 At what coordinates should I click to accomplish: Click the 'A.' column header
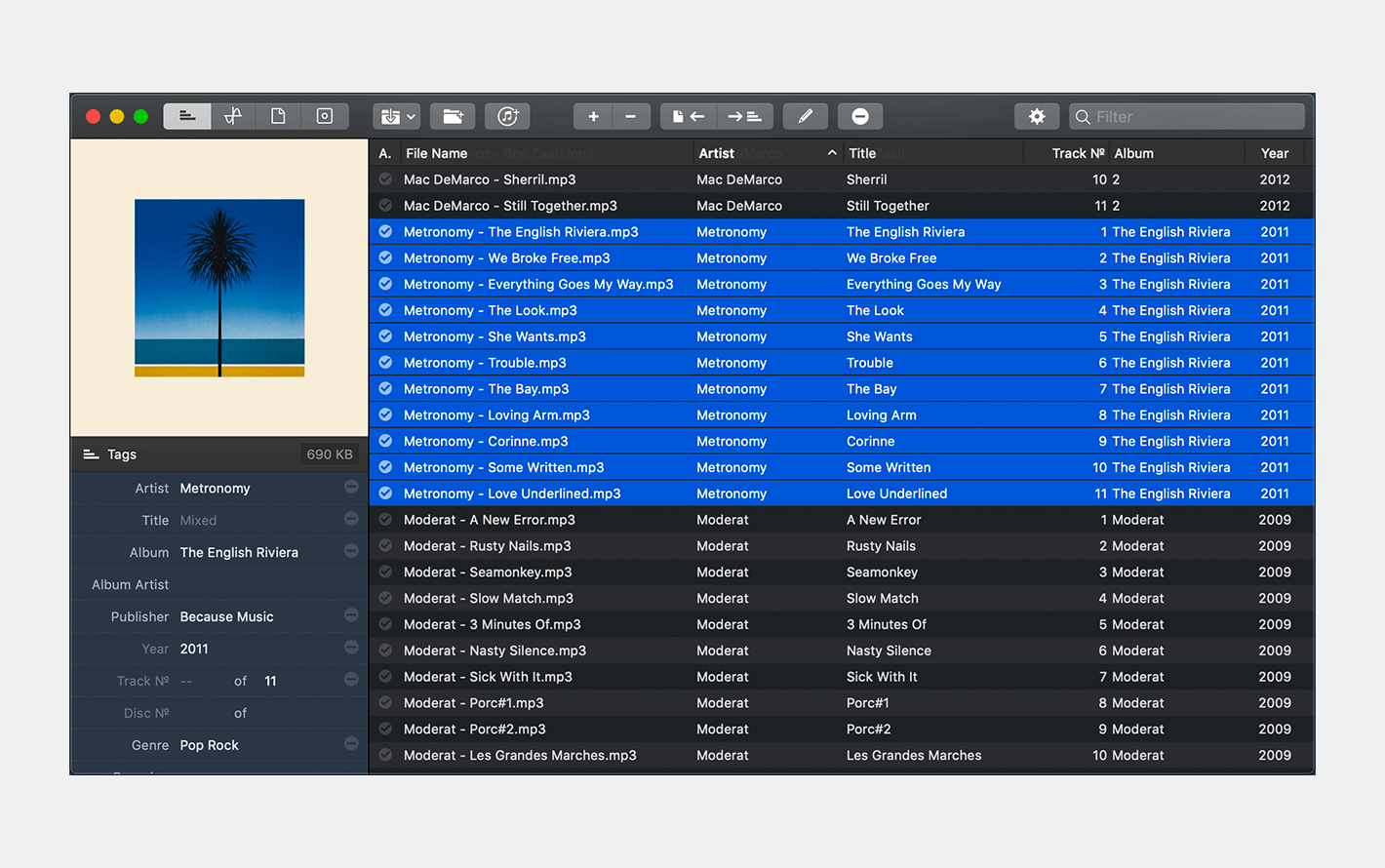pyautogui.click(x=385, y=153)
